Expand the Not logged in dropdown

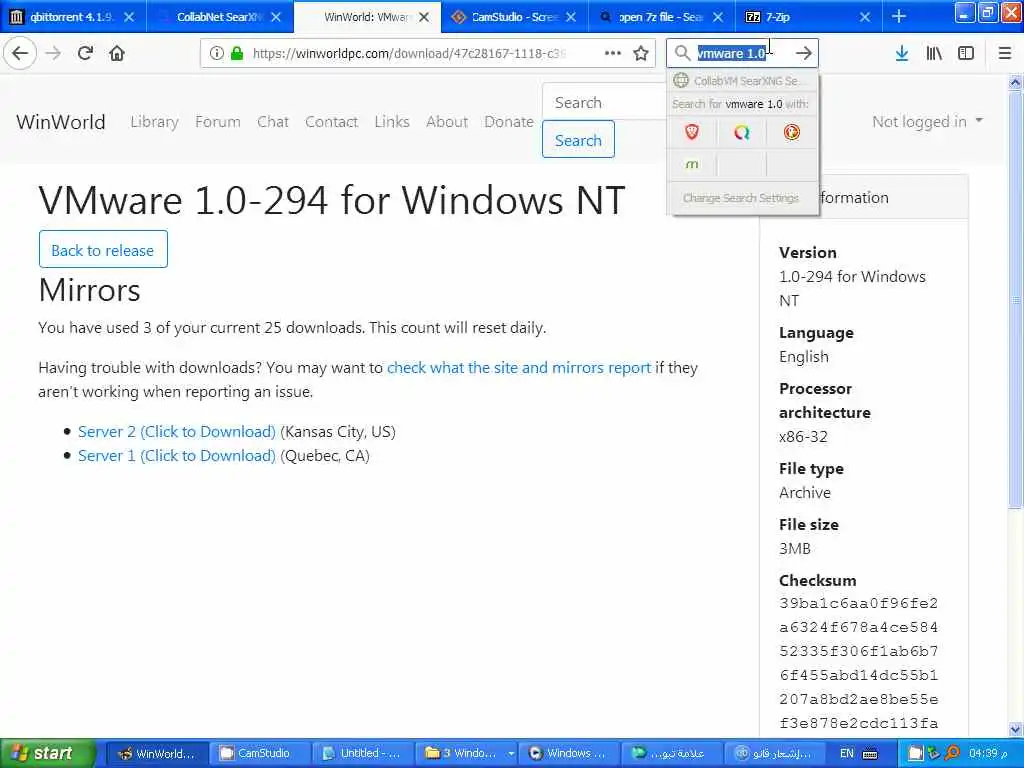tap(927, 121)
